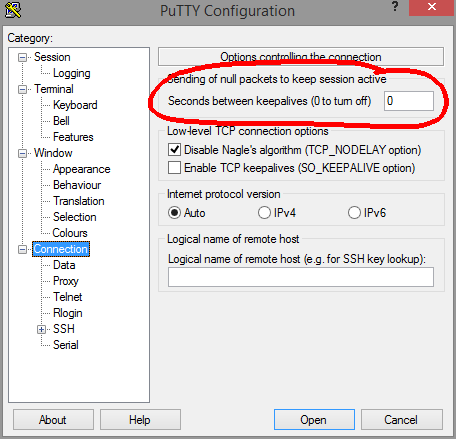Select IPv4 protocol radio button
Viewport: 456px width, 439px height.
click(x=264, y=213)
